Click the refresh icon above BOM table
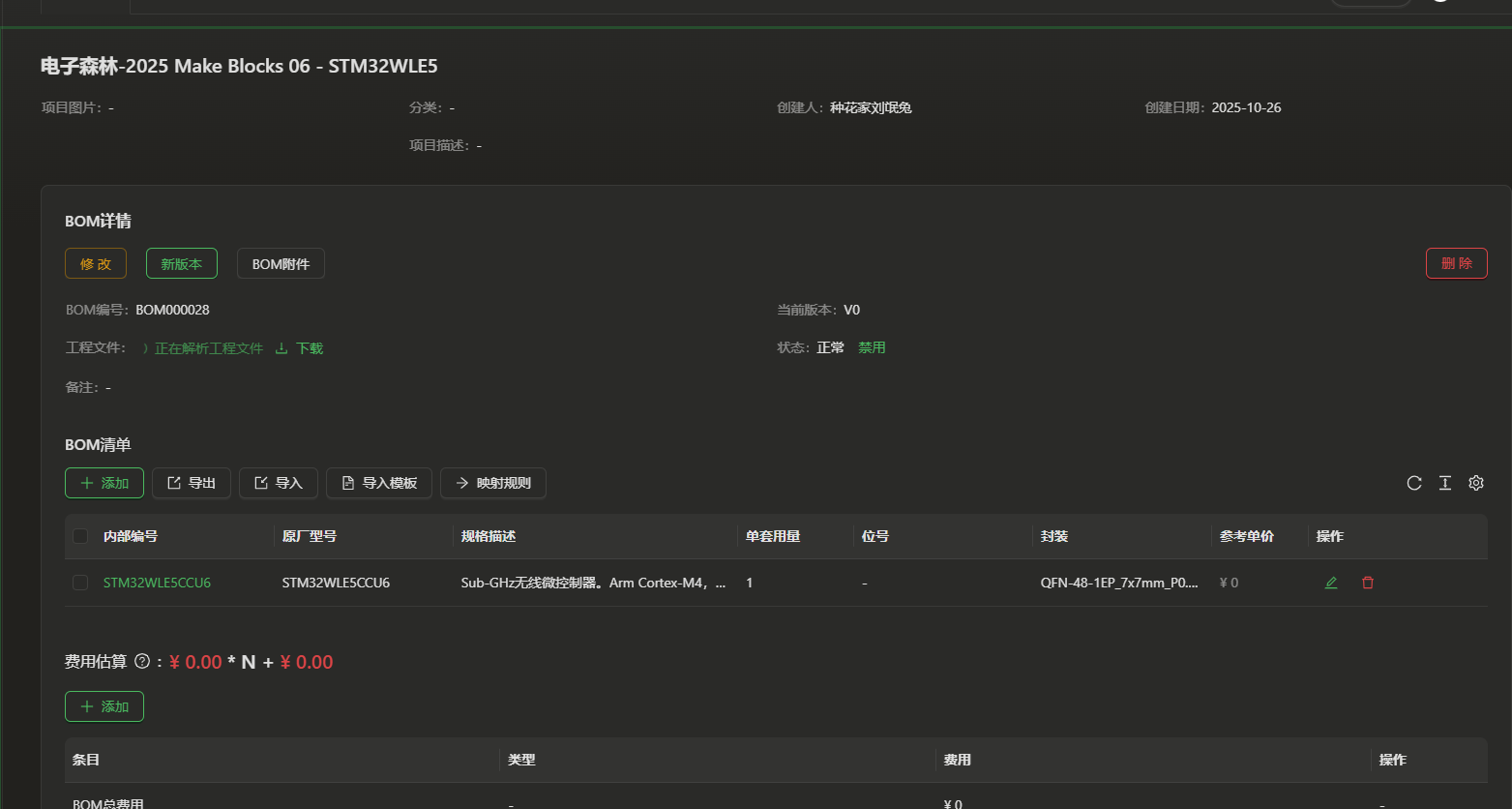1512x809 pixels. click(x=1413, y=483)
